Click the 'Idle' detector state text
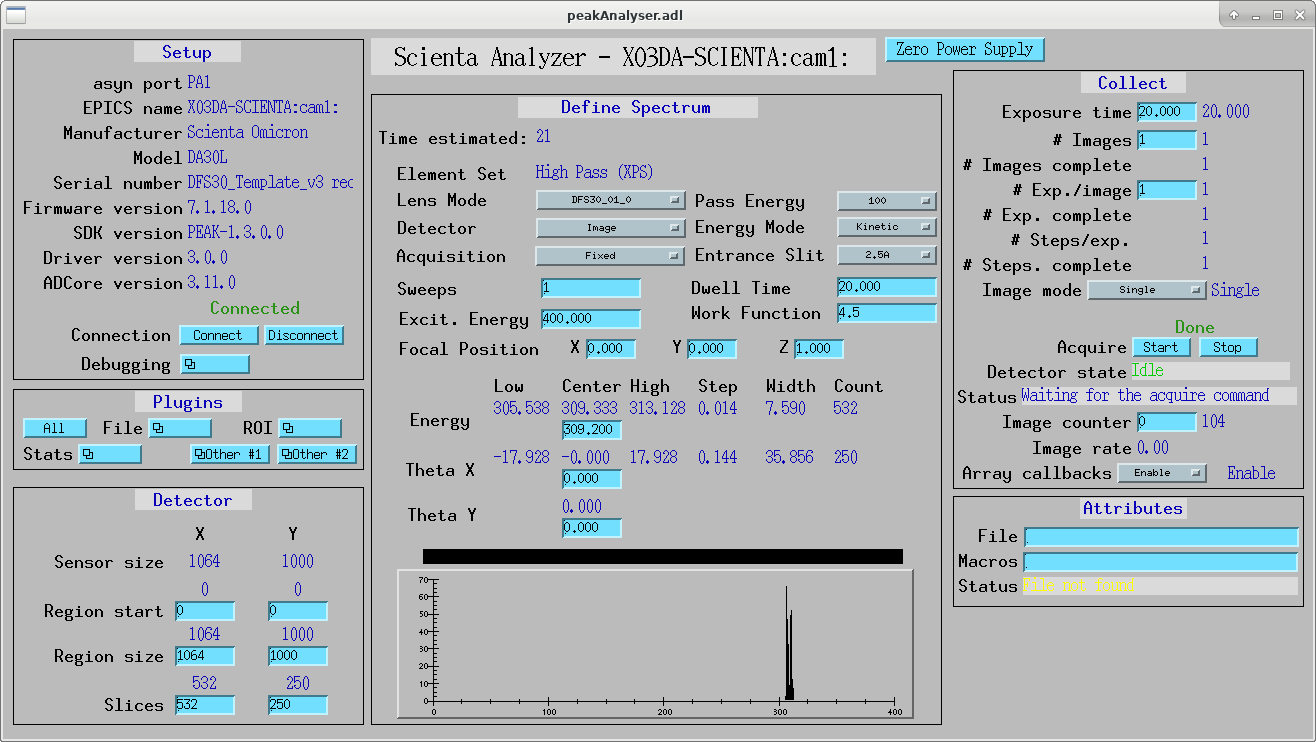 point(1148,371)
